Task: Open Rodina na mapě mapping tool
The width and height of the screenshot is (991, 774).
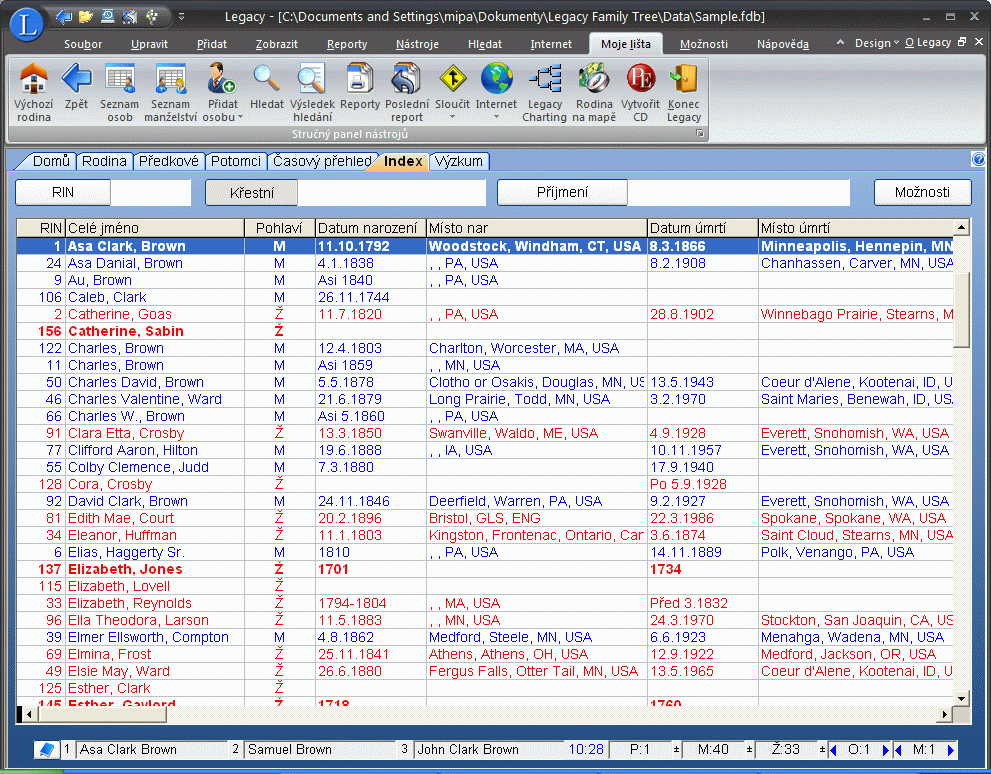Action: tap(594, 92)
